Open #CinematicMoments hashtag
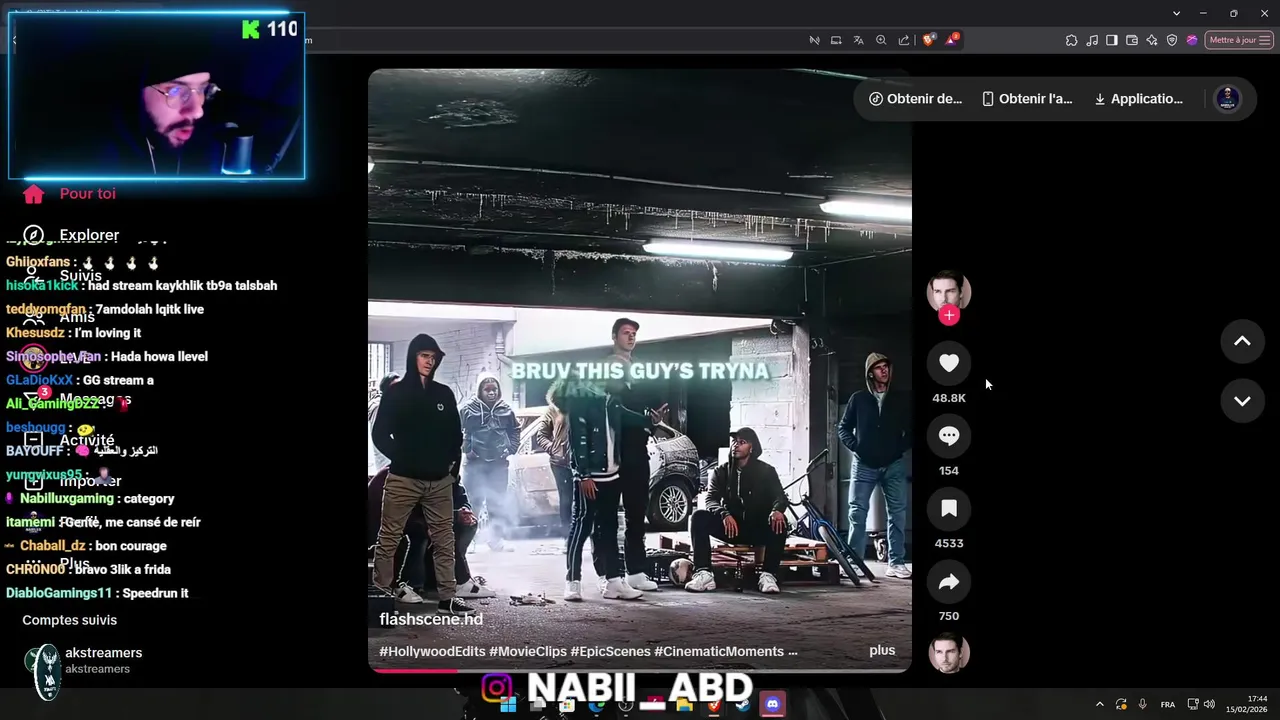Image resolution: width=1280 pixels, height=720 pixels. coord(719,651)
